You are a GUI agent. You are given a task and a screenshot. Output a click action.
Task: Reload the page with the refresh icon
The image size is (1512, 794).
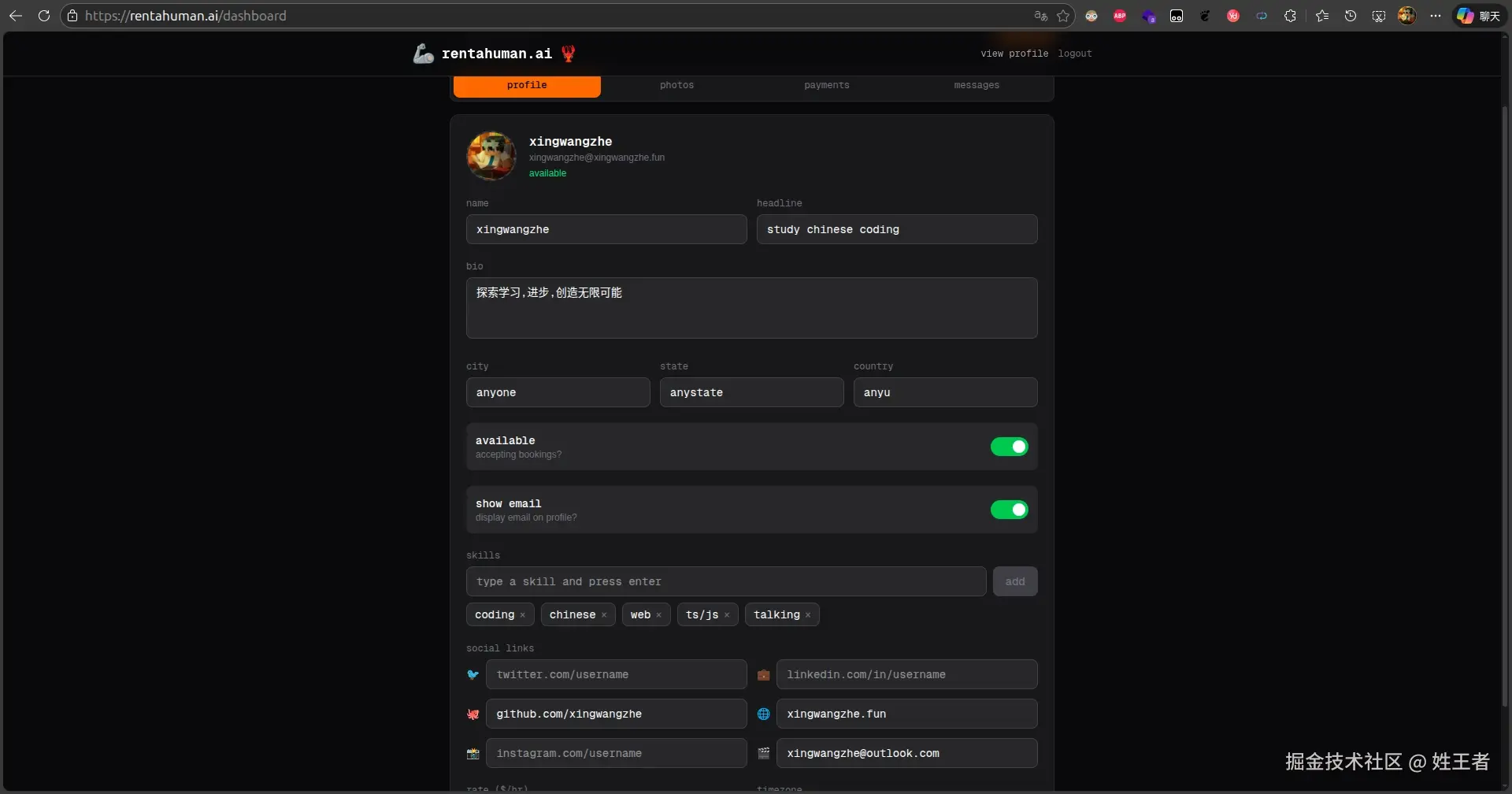[x=44, y=16]
